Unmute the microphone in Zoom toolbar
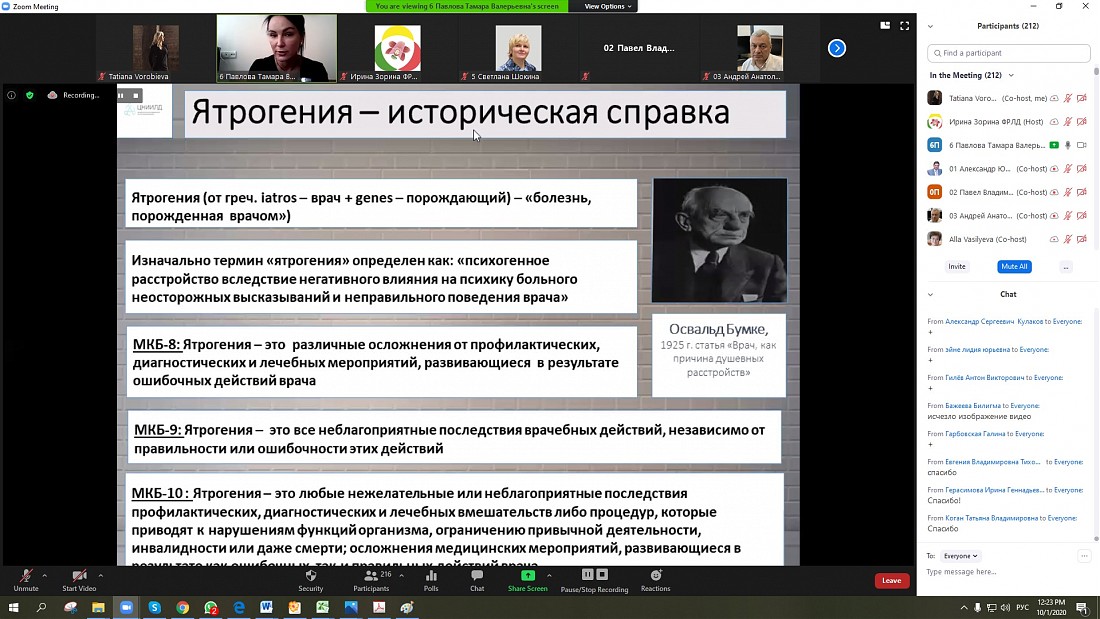This screenshot has width=1100, height=619. click(x=26, y=580)
